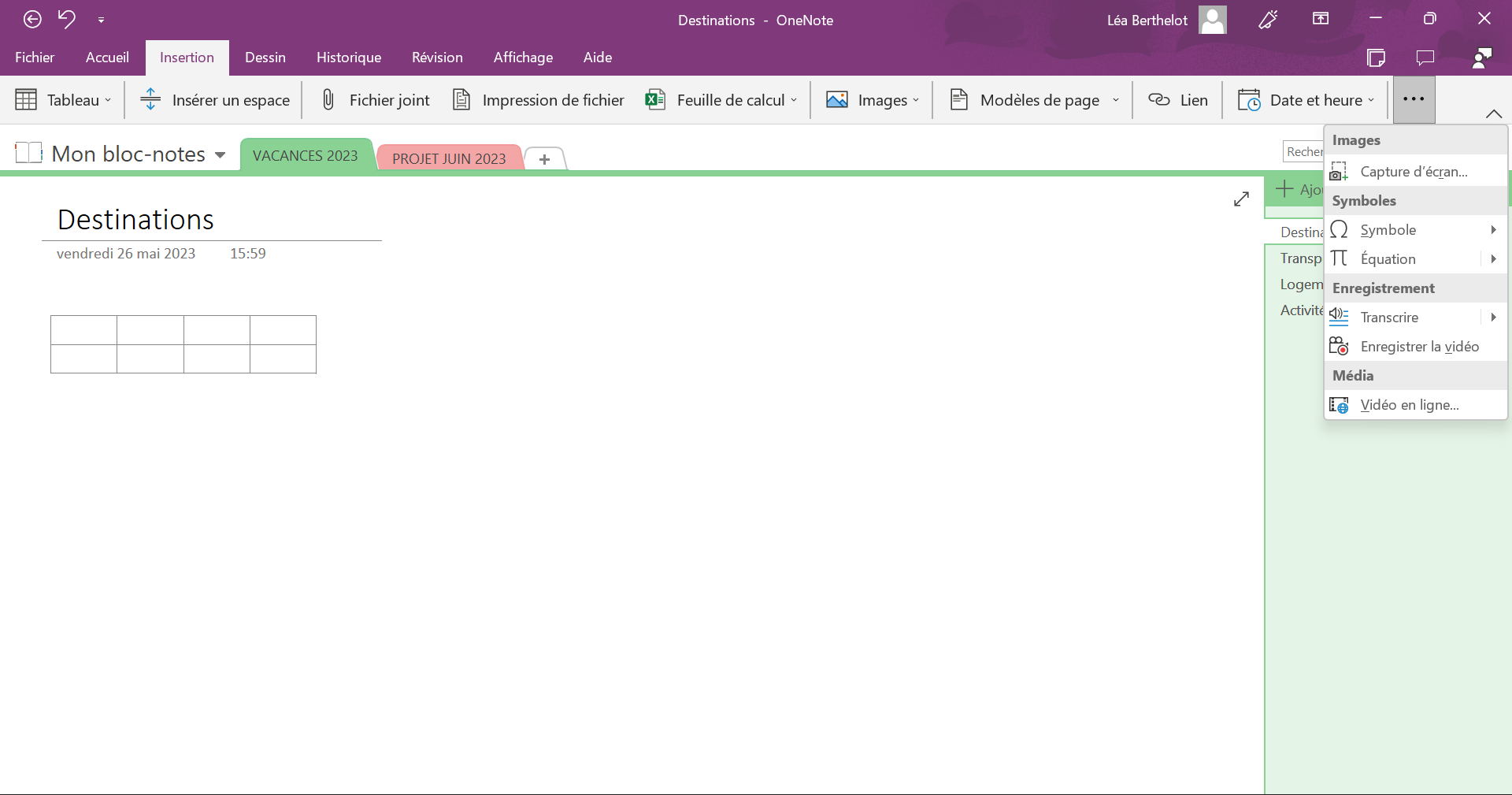Image resolution: width=1512 pixels, height=795 pixels.
Task: Select VACANCES 2023 section tab
Action: pyautogui.click(x=306, y=155)
